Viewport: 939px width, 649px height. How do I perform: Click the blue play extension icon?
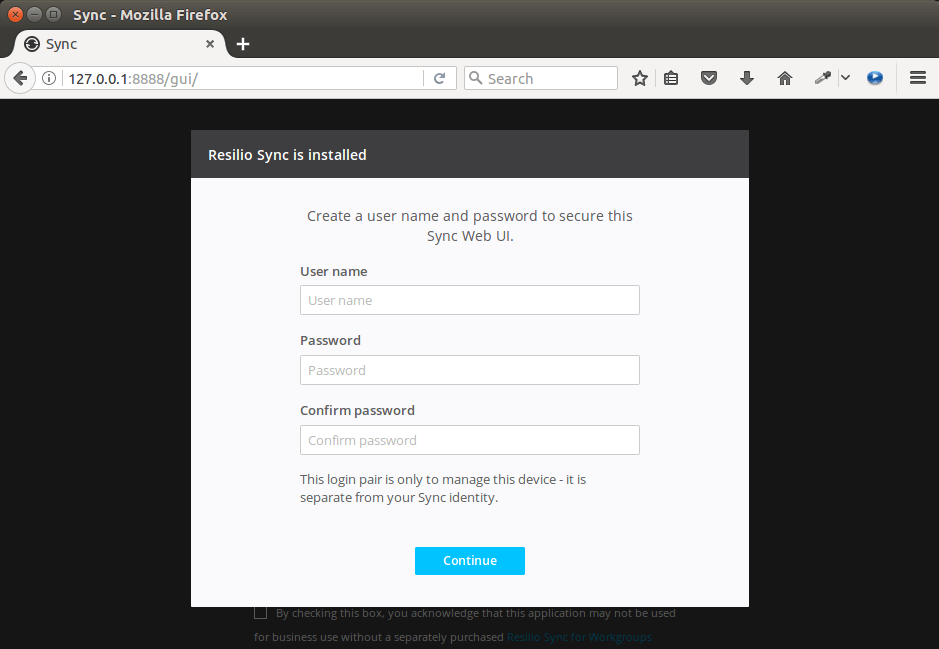(875, 78)
